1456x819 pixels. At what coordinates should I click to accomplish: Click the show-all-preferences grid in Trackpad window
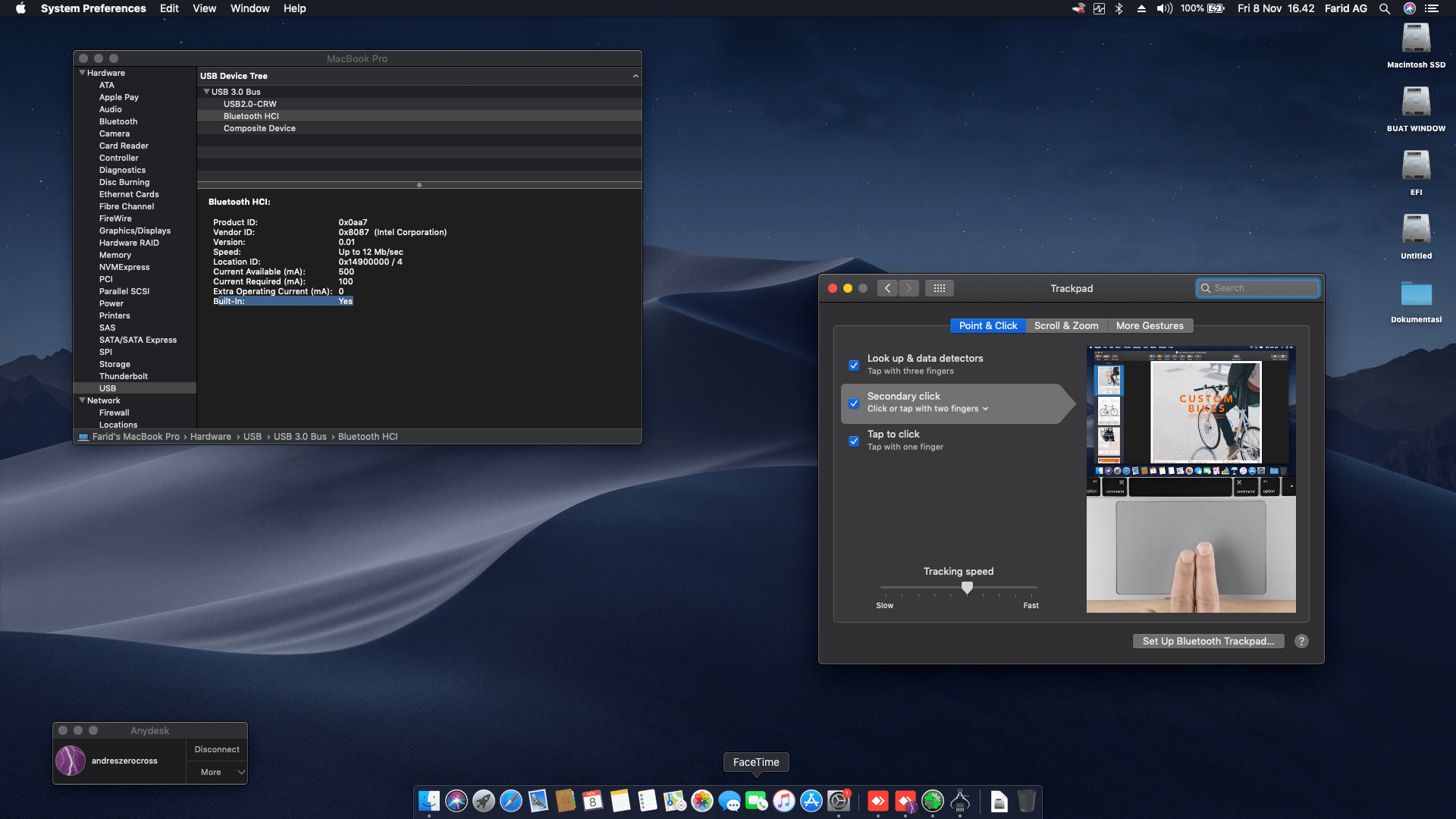[940, 288]
